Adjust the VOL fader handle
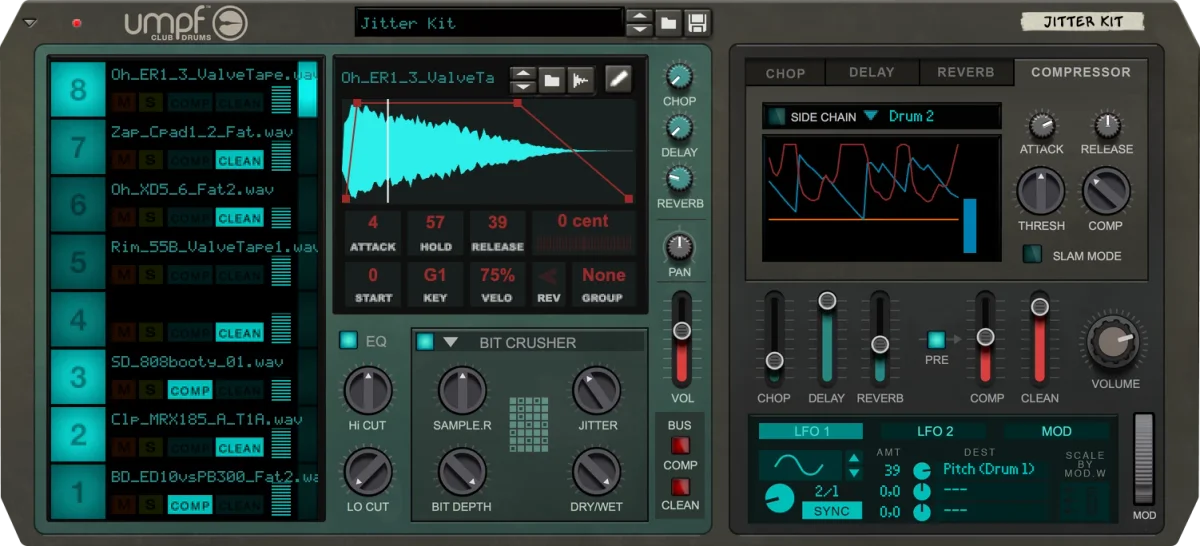This screenshot has width=1200, height=546. [x=682, y=331]
